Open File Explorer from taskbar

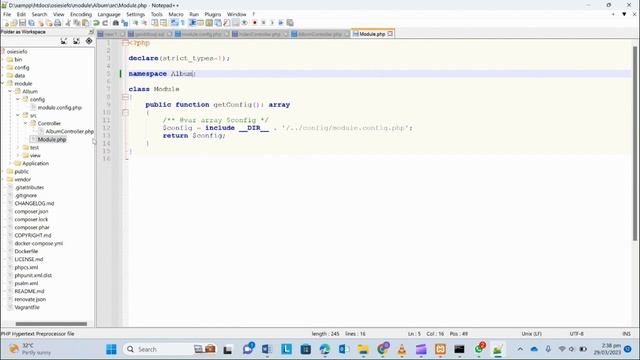[x=363, y=349]
